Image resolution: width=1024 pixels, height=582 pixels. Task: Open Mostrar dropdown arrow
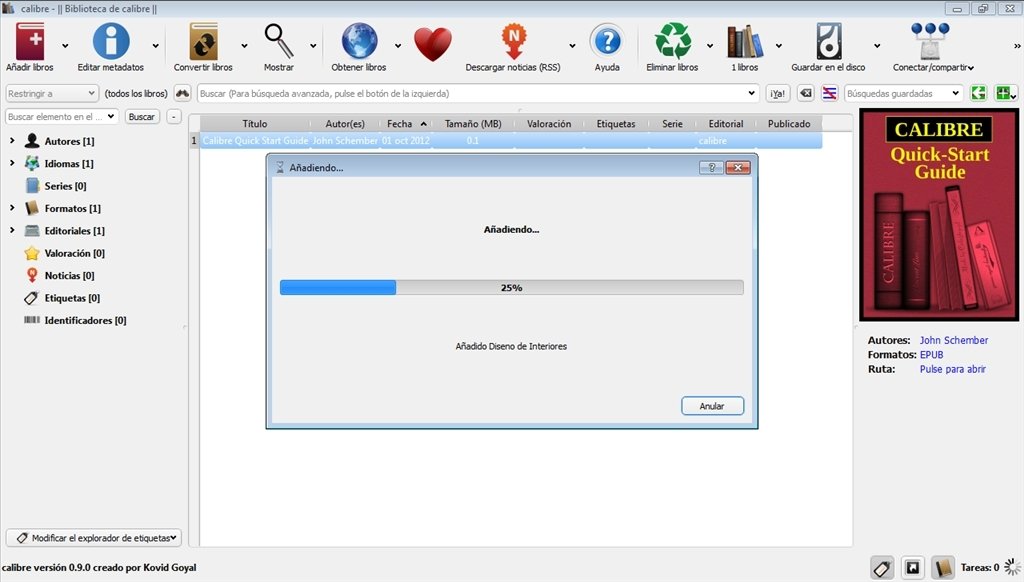[x=313, y=46]
